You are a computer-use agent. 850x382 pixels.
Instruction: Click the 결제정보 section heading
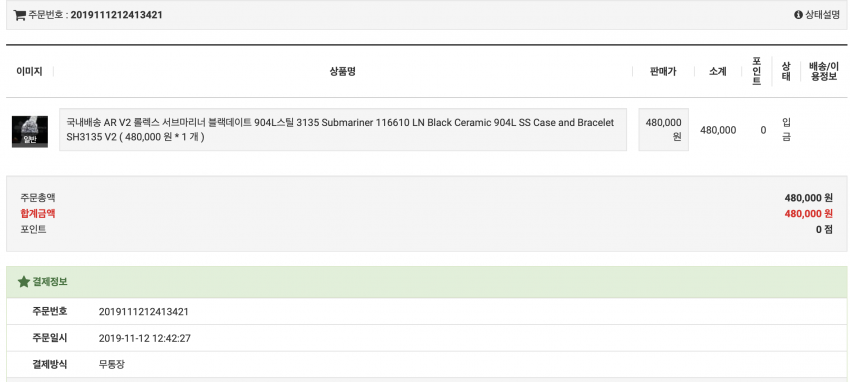click(50, 282)
